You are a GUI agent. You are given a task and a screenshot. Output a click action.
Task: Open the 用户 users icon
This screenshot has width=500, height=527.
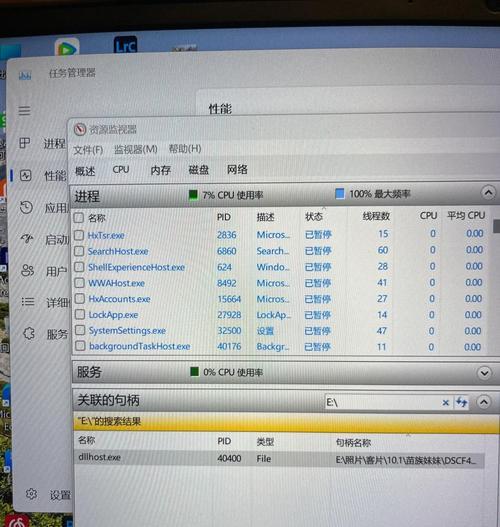pos(28,270)
